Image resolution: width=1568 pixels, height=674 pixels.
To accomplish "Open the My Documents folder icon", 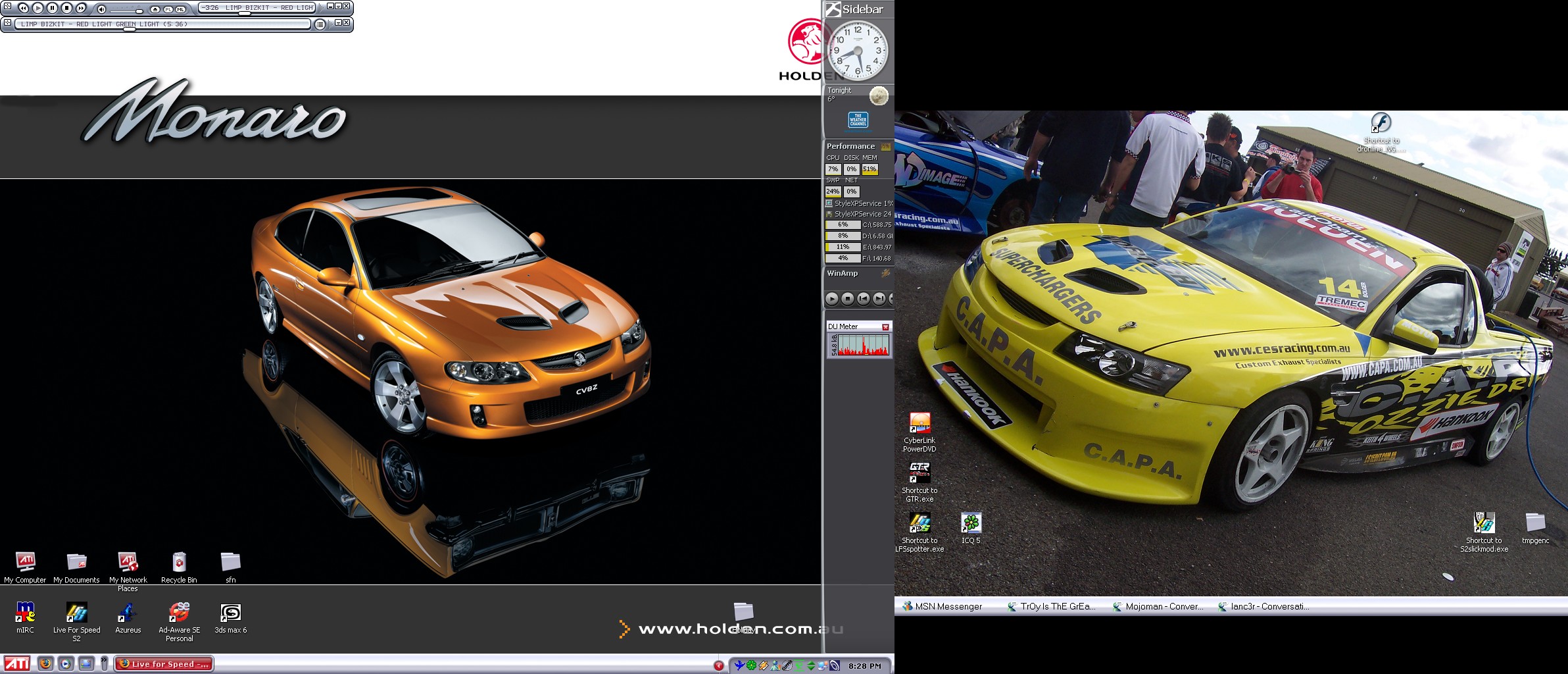I will (x=76, y=567).
